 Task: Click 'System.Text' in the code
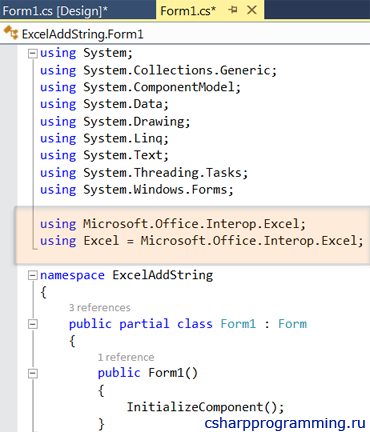pos(123,155)
